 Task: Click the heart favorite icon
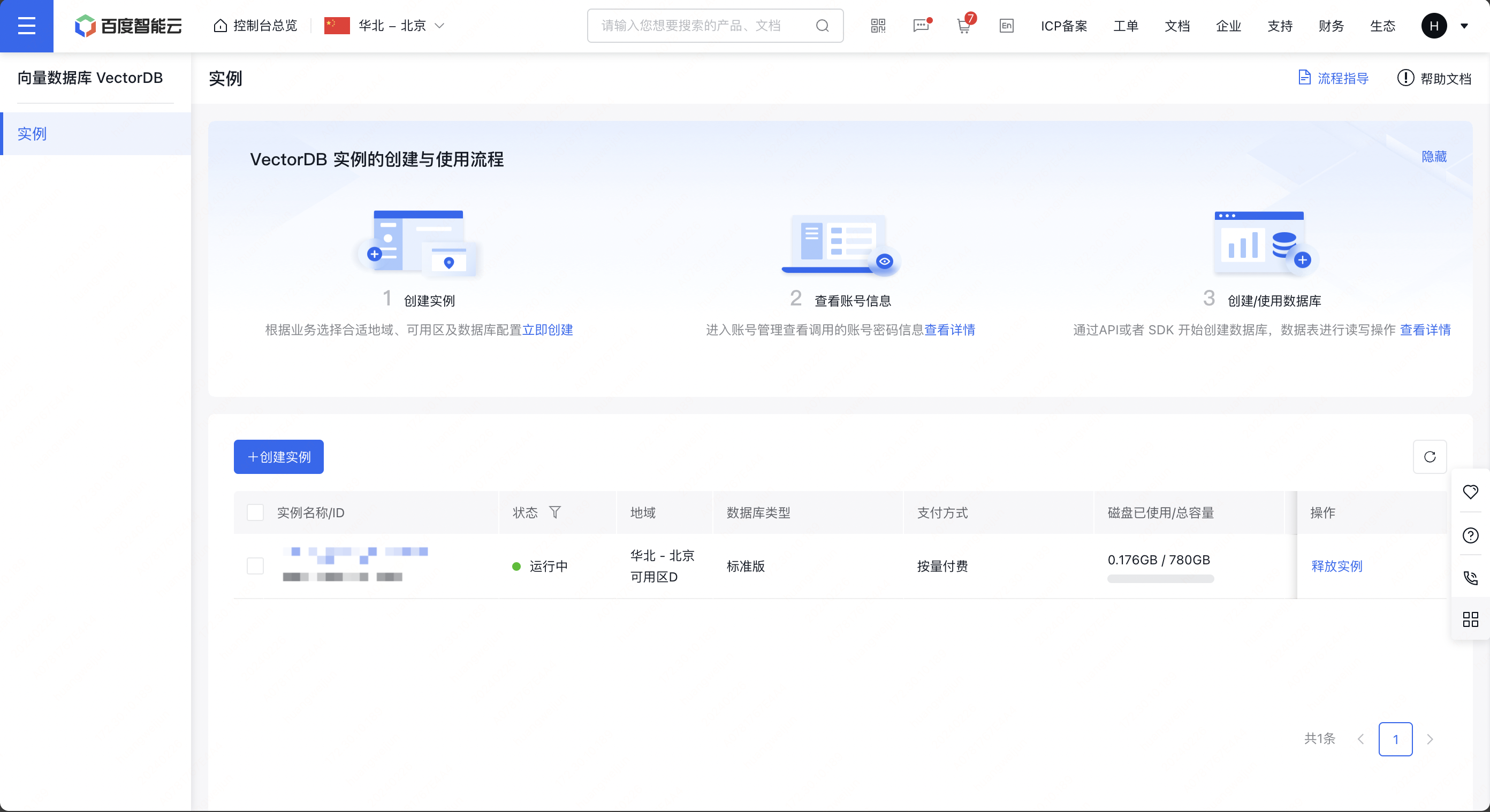click(x=1470, y=492)
